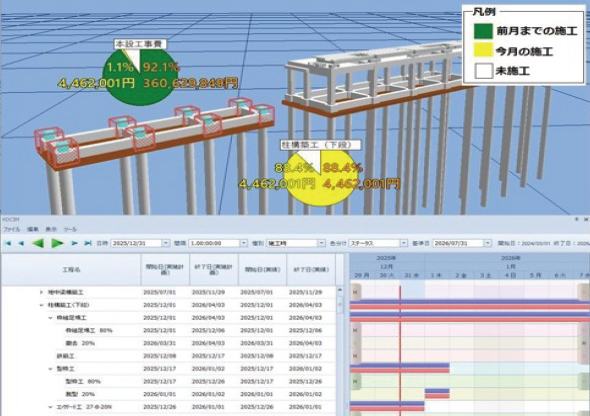Open the ツール menu
Image resolution: width=590 pixels, height=416 pixels.
click(70, 229)
